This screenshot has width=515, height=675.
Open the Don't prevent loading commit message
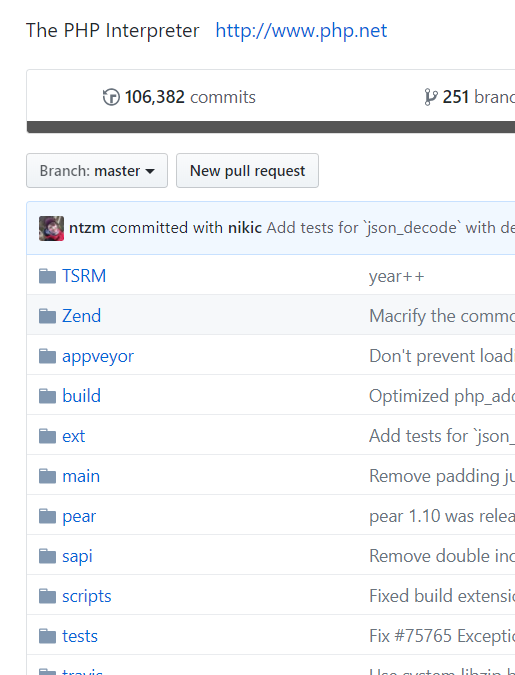442,356
